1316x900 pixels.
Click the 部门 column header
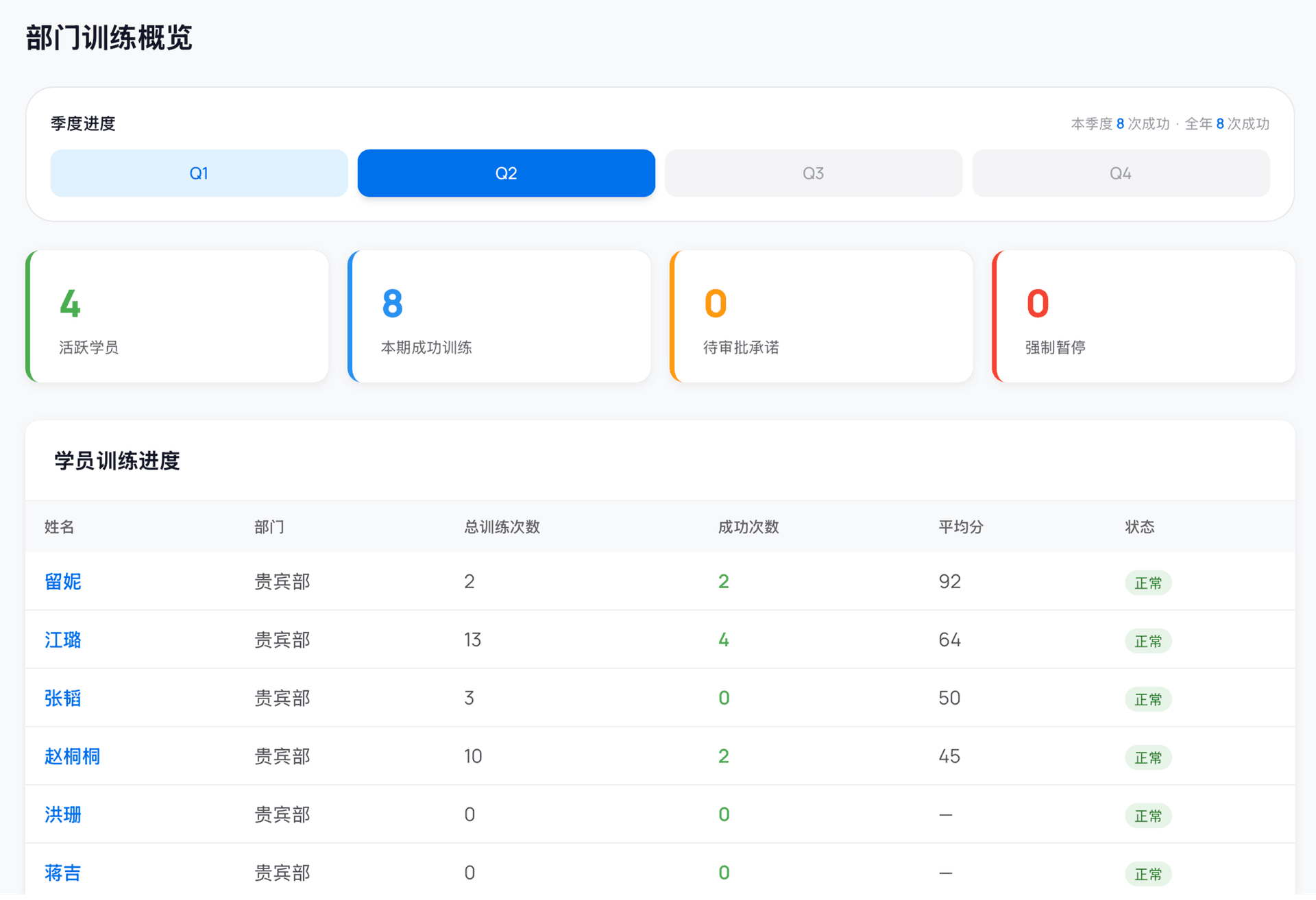tap(269, 527)
